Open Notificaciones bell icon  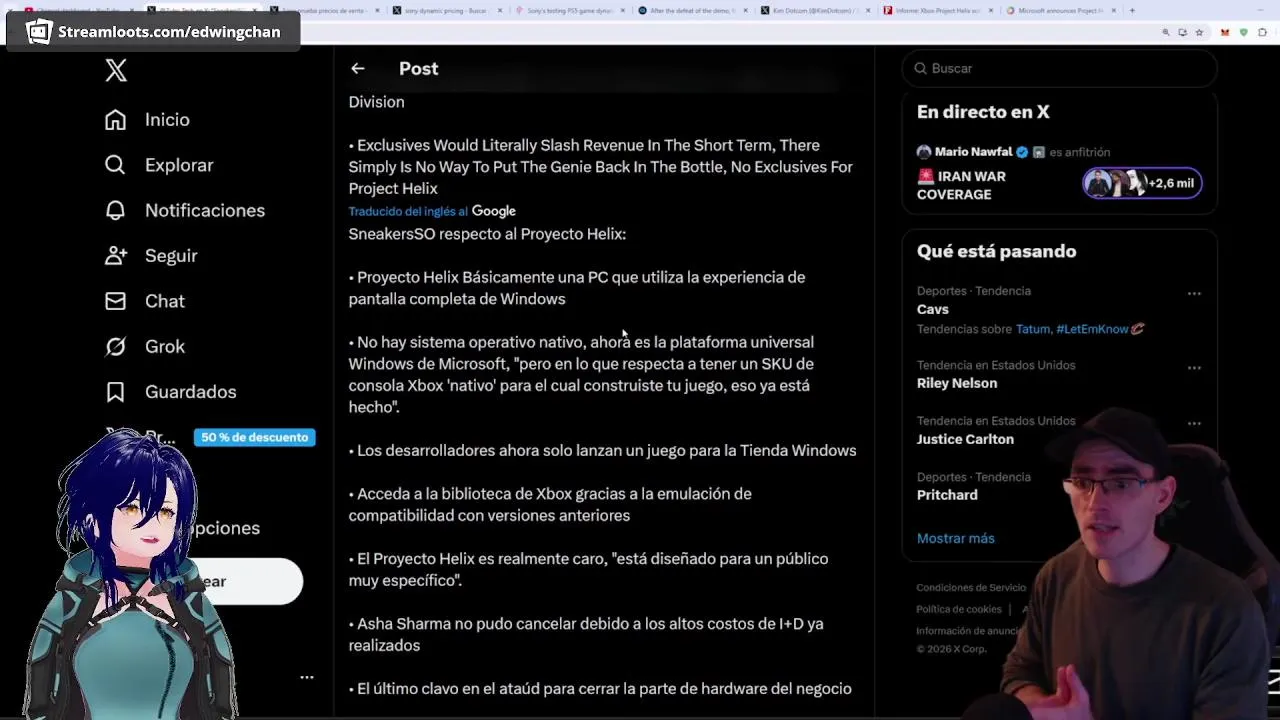(x=116, y=210)
